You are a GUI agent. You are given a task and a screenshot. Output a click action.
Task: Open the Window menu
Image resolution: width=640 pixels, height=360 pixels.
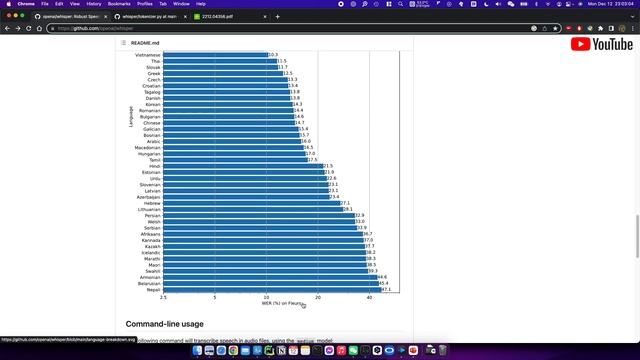(x=181, y=4)
